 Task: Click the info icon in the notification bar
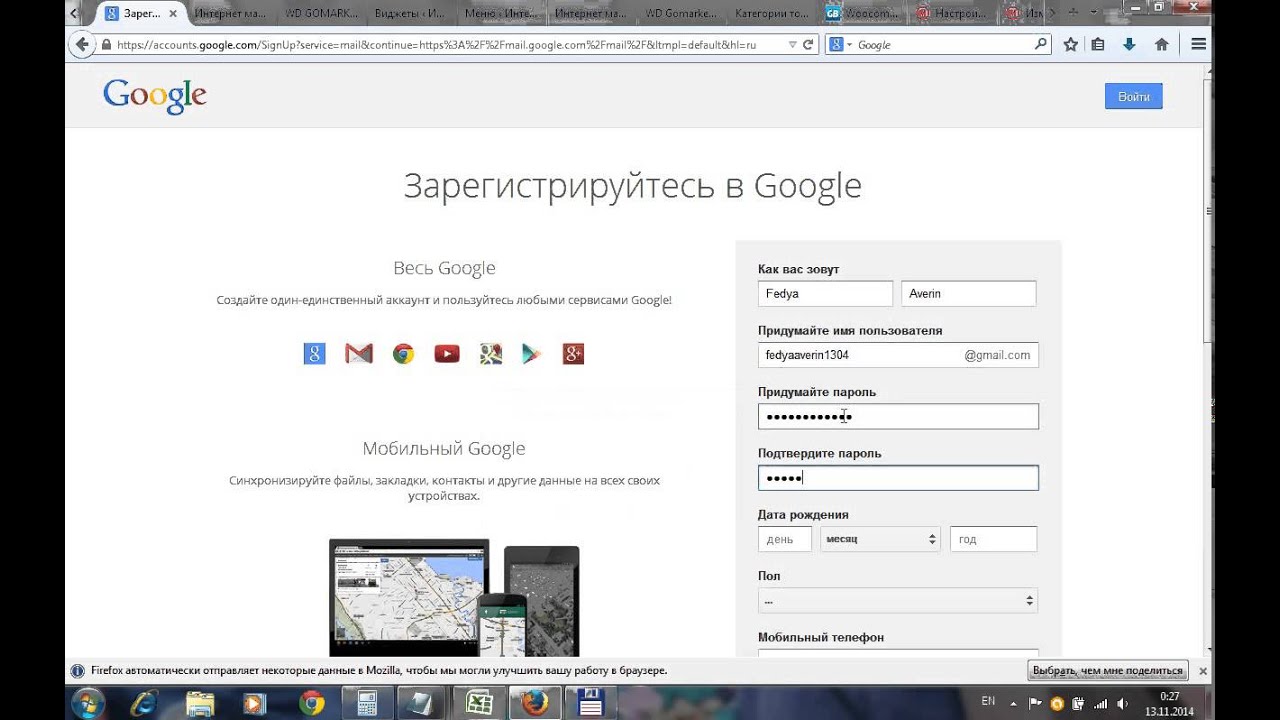point(77,671)
